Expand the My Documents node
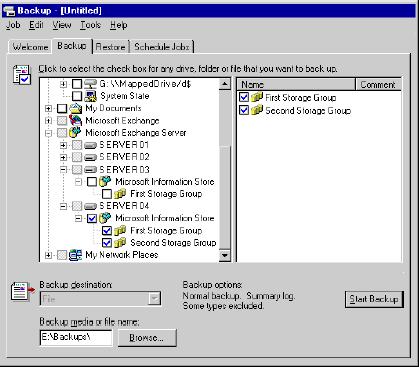The width and height of the screenshot is (419, 367). point(48,109)
